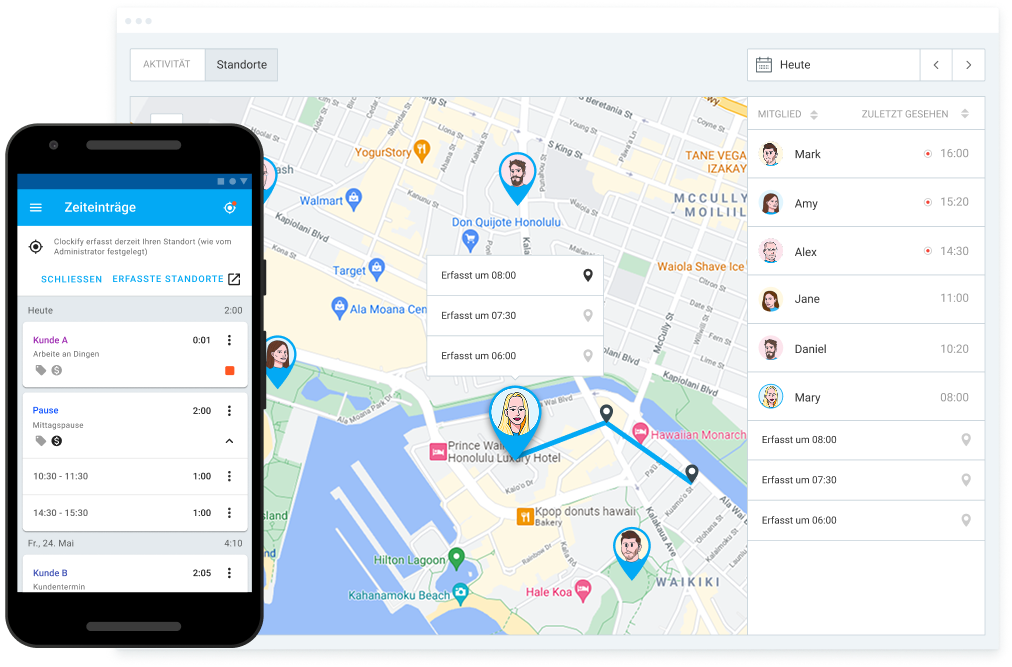Viewport: 1012px width, 667px height.
Task: Open options menu for Pause entry
Action: [x=229, y=411]
